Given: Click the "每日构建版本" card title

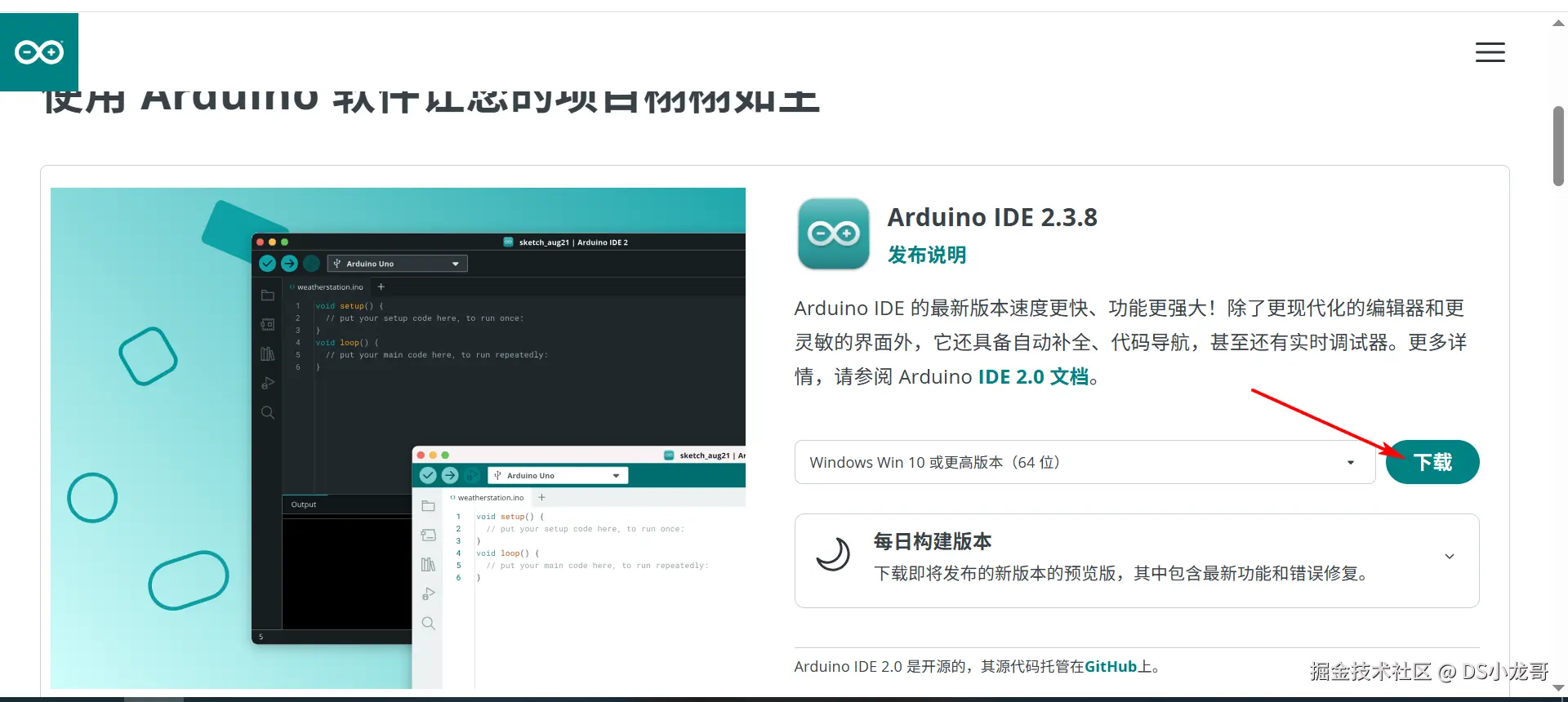Looking at the screenshot, I should point(933,541).
